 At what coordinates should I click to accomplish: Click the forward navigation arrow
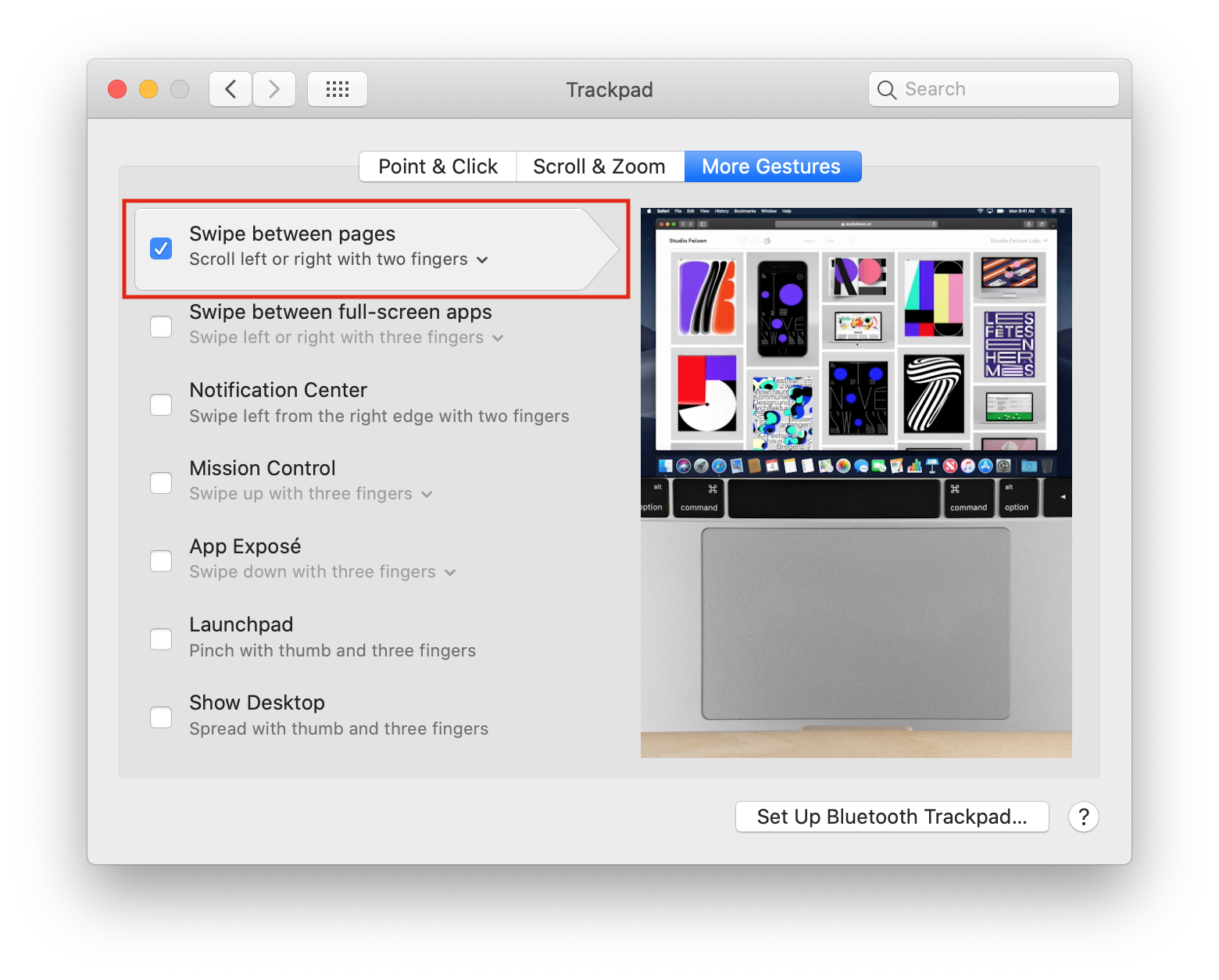(274, 89)
